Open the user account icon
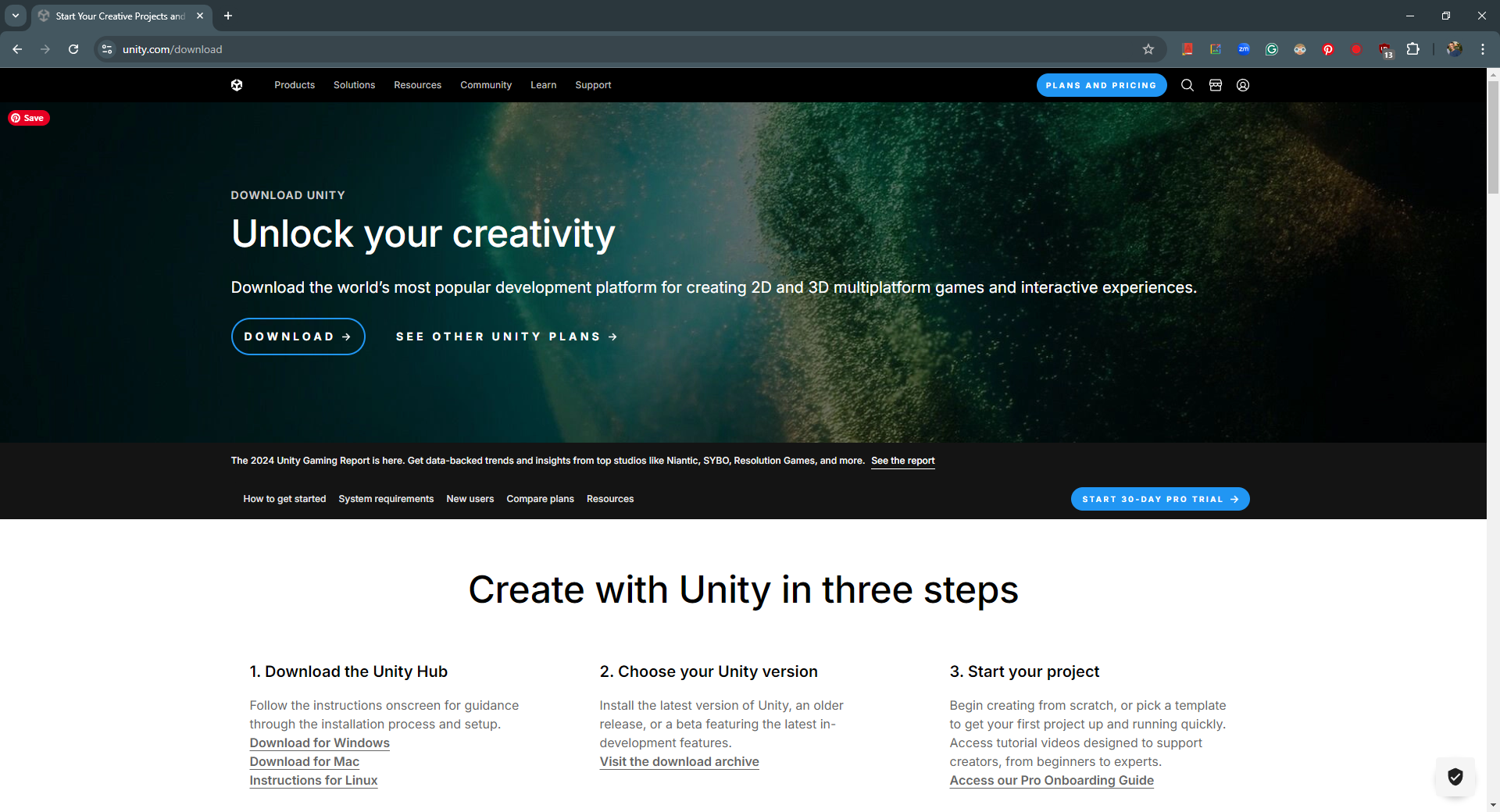This screenshot has width=1500, height=812. tap(1243, 85)
